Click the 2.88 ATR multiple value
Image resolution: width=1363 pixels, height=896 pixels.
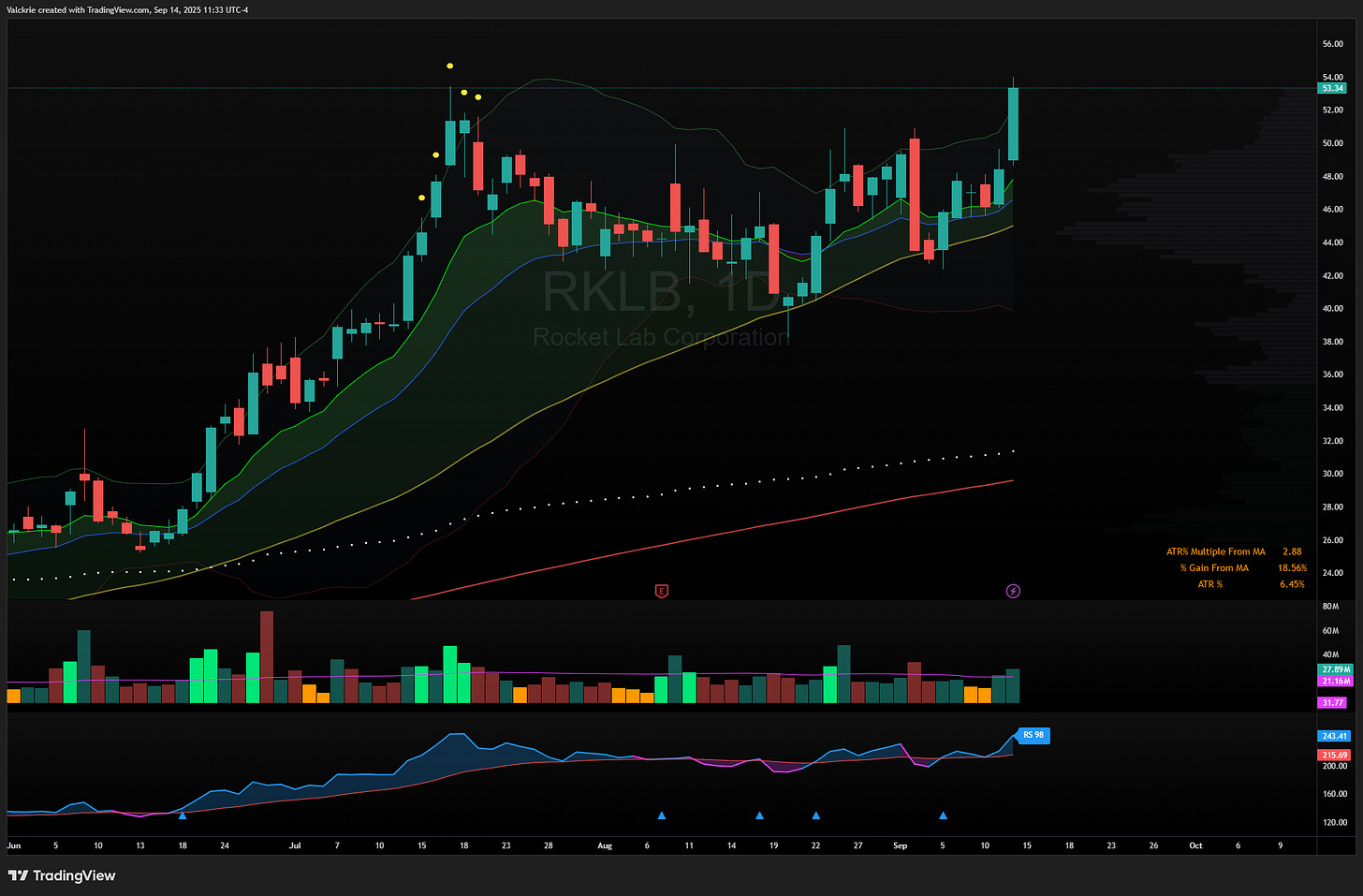(1292, 551)
